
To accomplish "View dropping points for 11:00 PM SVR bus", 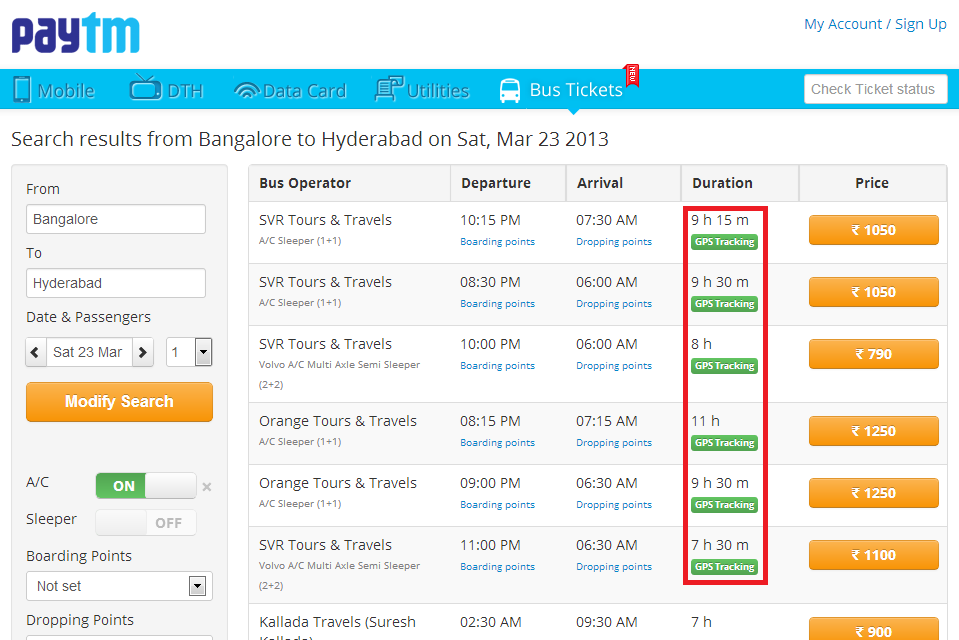I will click(x=613, y=567).
